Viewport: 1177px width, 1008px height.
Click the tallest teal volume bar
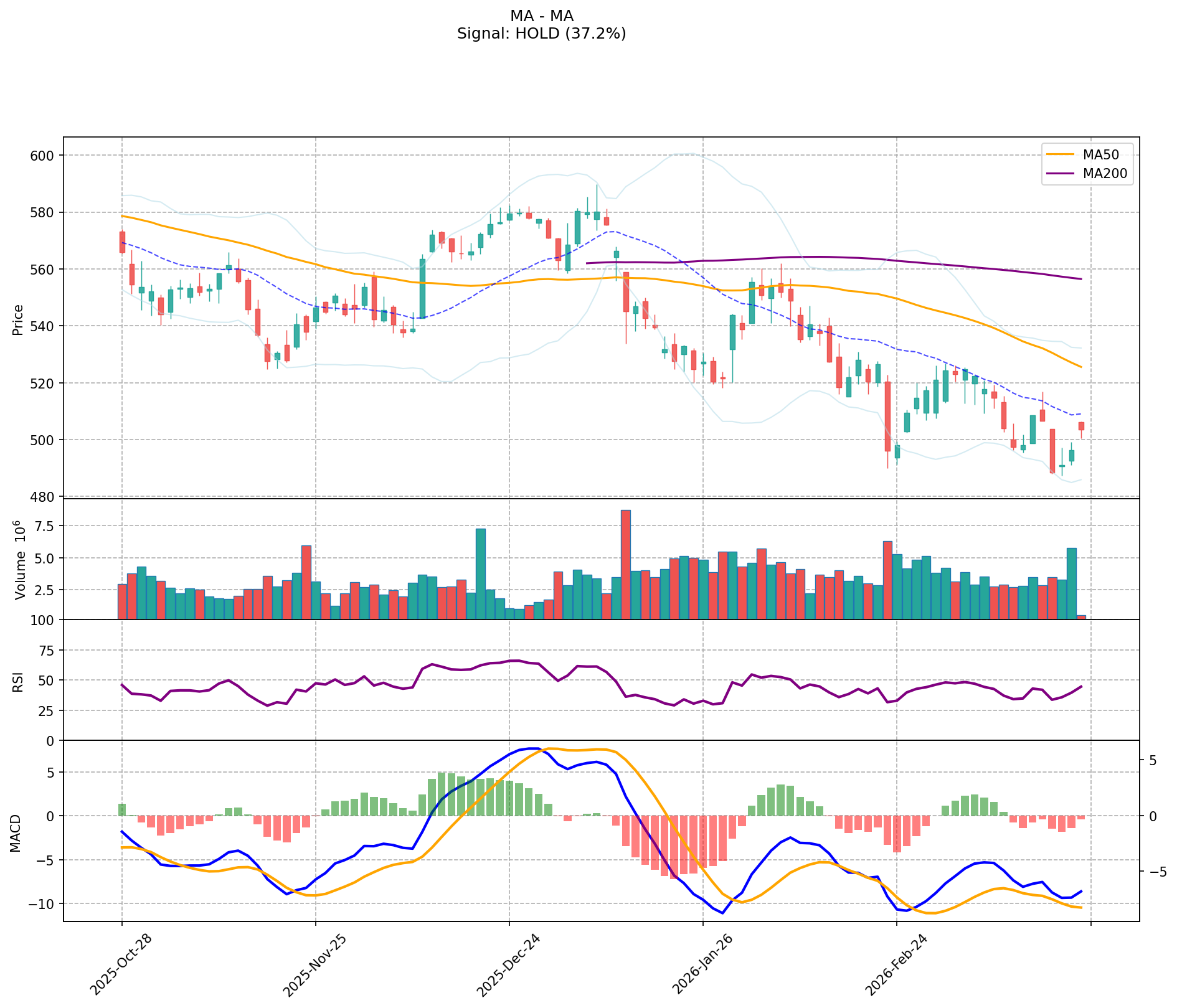coord(481,573)
